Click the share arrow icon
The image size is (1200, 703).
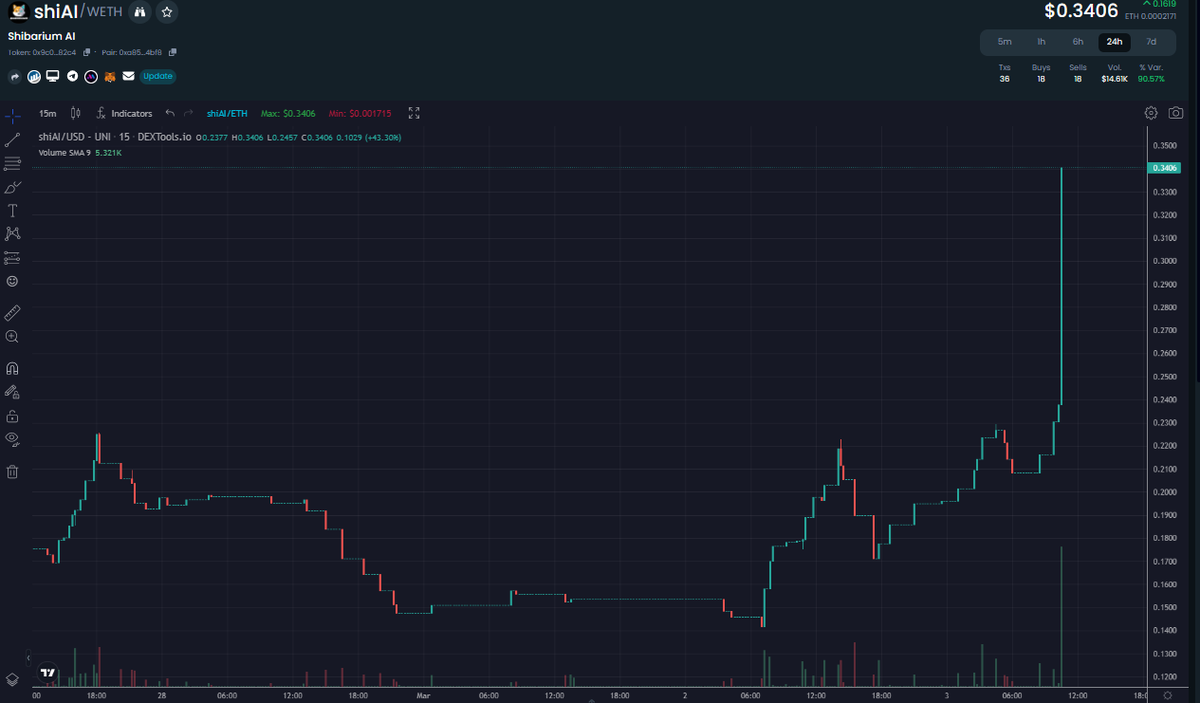pyautogui.click(x=15, y=76)
